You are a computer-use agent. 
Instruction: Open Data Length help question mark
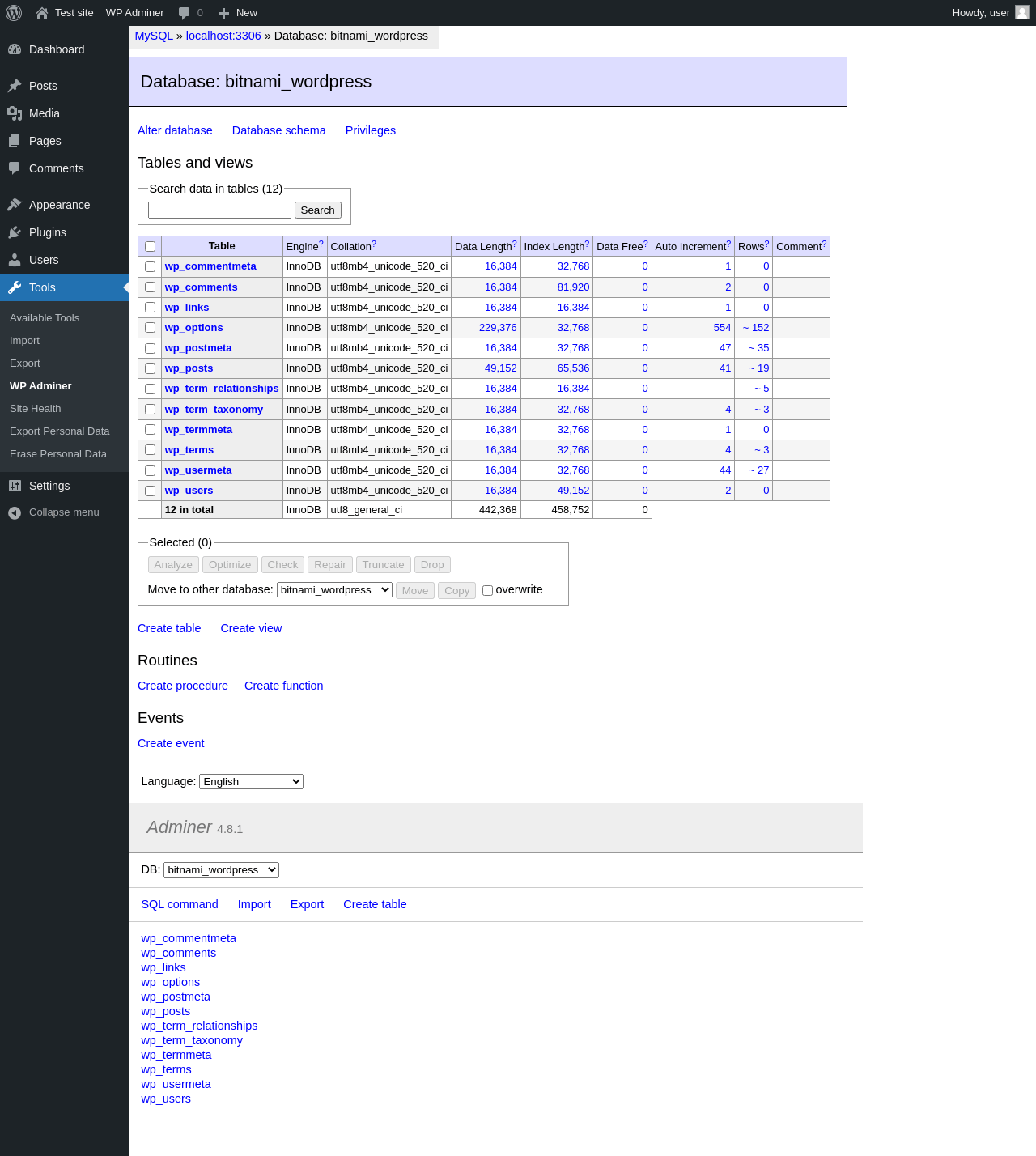[x=515, y=244]
